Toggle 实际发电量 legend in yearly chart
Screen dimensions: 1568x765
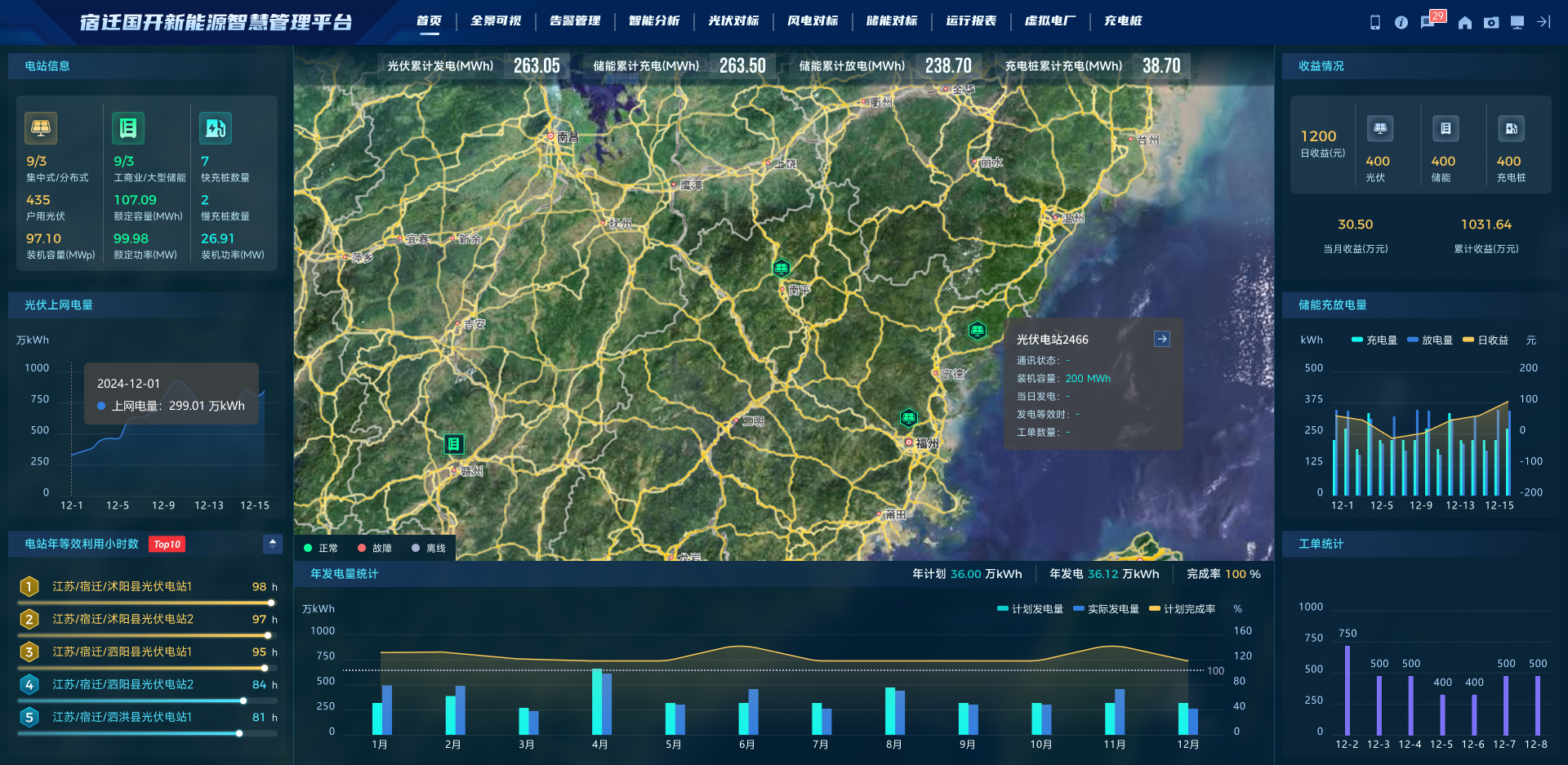click(1106, 609)
